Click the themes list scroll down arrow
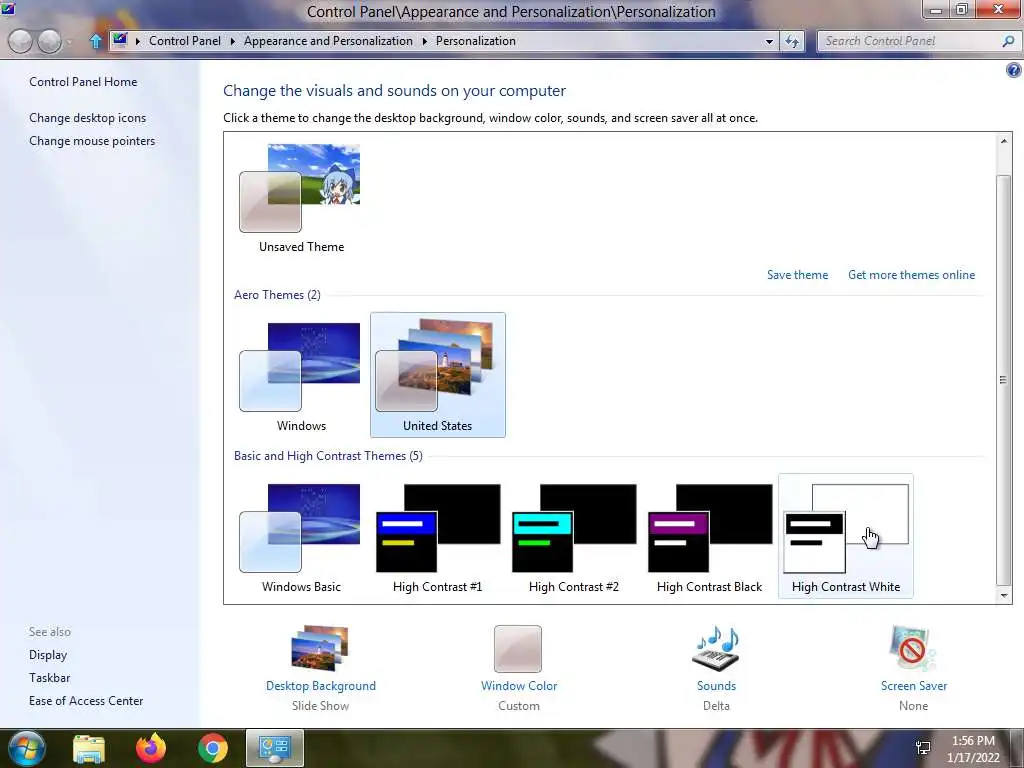 pyautogui.click(x=1003, y=595)
